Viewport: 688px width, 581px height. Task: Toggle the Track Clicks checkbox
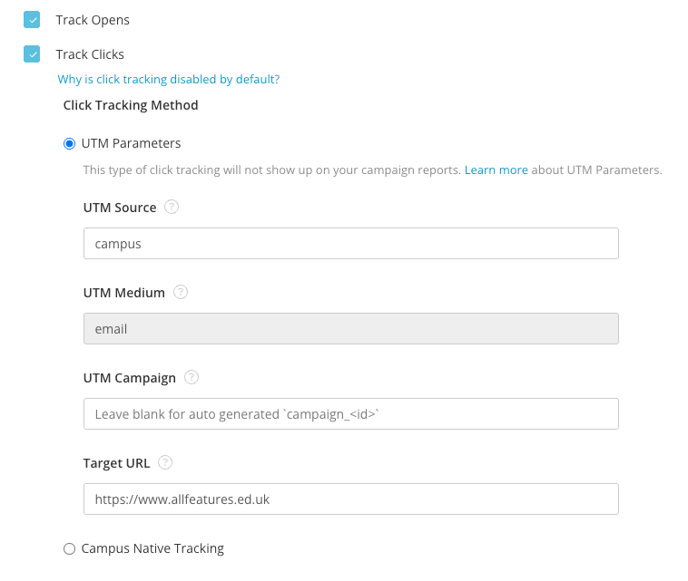[33, 54]
